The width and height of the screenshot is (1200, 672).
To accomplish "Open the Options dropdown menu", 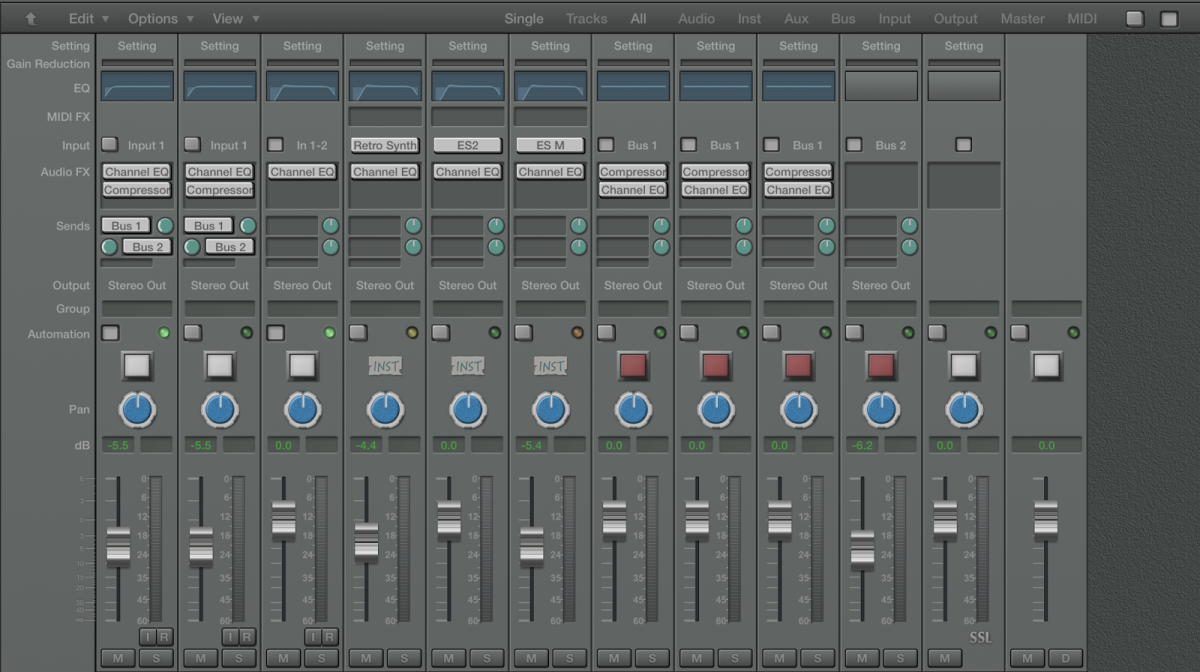I will pyautogui.click(x=161, y=18).
